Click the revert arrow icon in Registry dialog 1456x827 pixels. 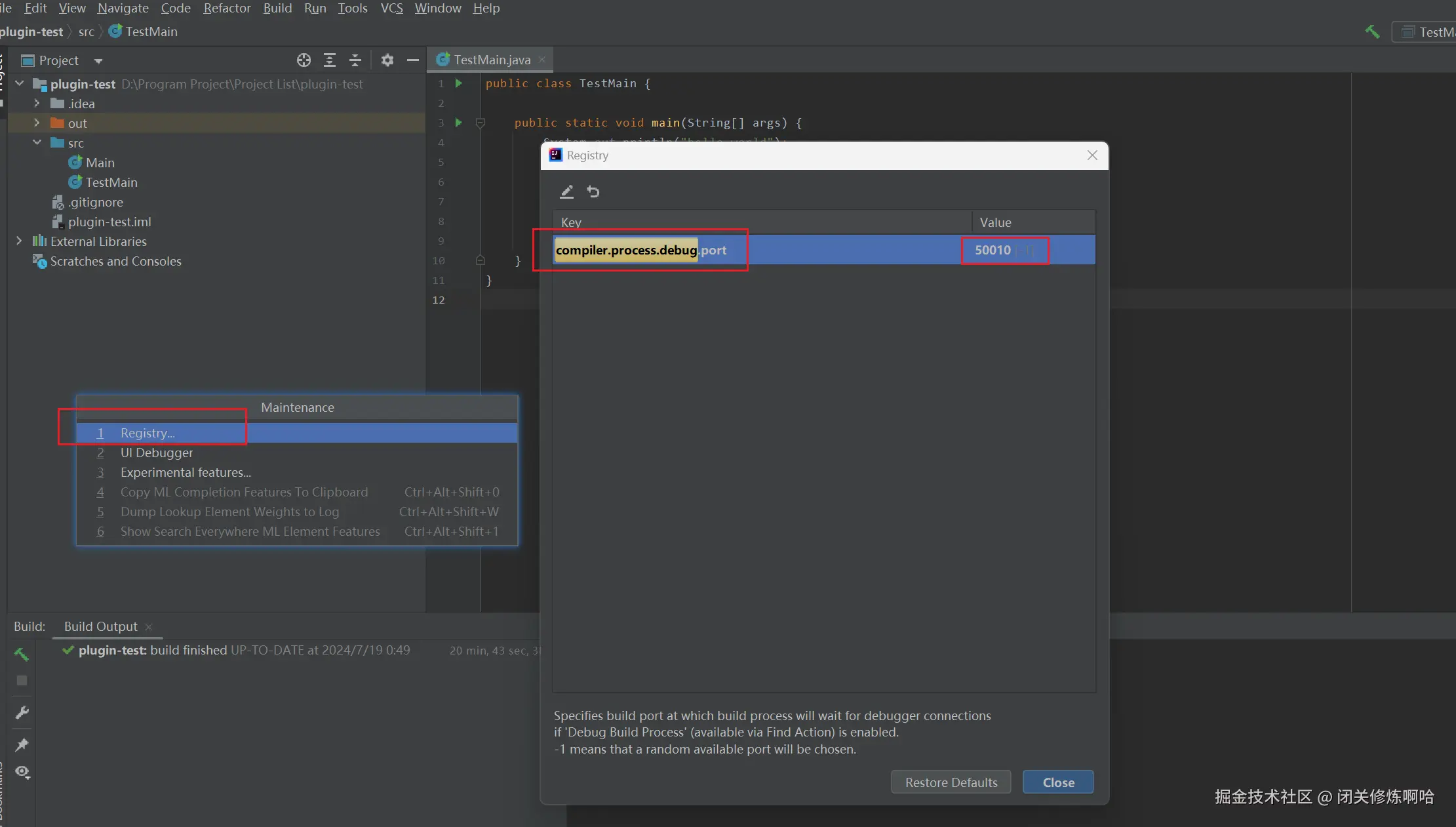tap(593, 192)
